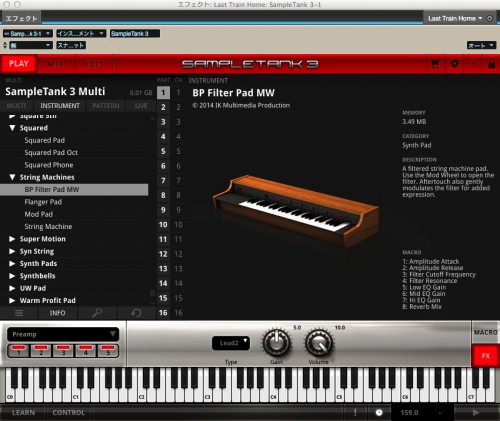This screenshot has width=500, height=421.
Task: Open the gear settings icon
Action: pos(454,64)
